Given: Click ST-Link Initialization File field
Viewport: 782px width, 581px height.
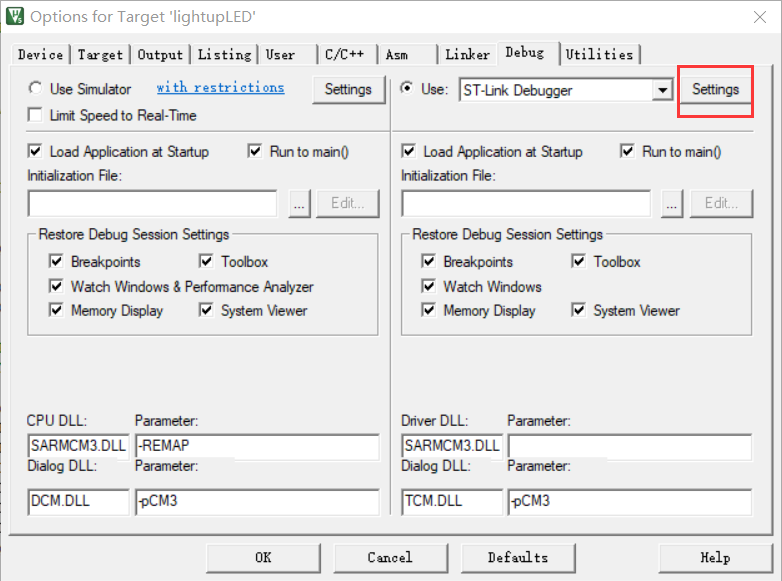Looking at the screenshot, I should [526, 203].
